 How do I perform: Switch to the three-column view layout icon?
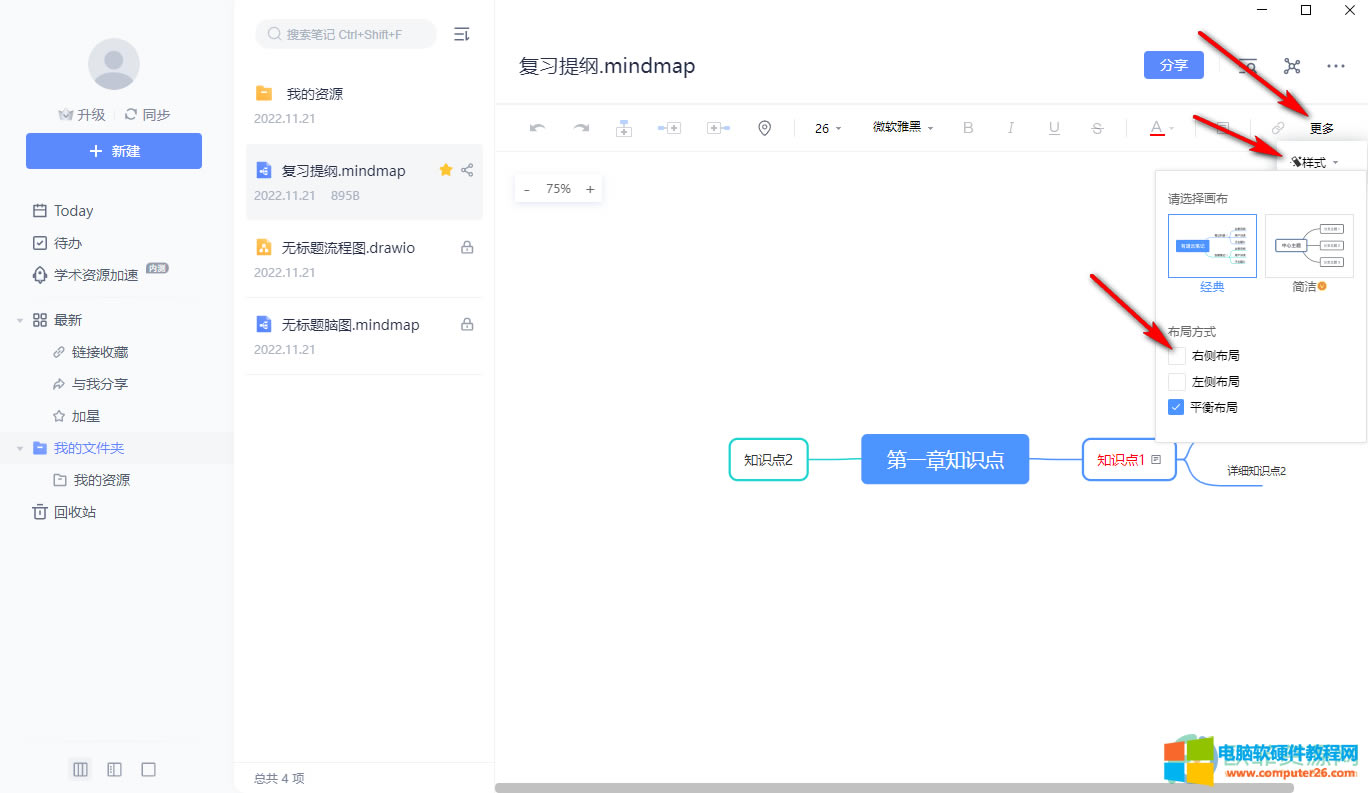coord(81,769)
